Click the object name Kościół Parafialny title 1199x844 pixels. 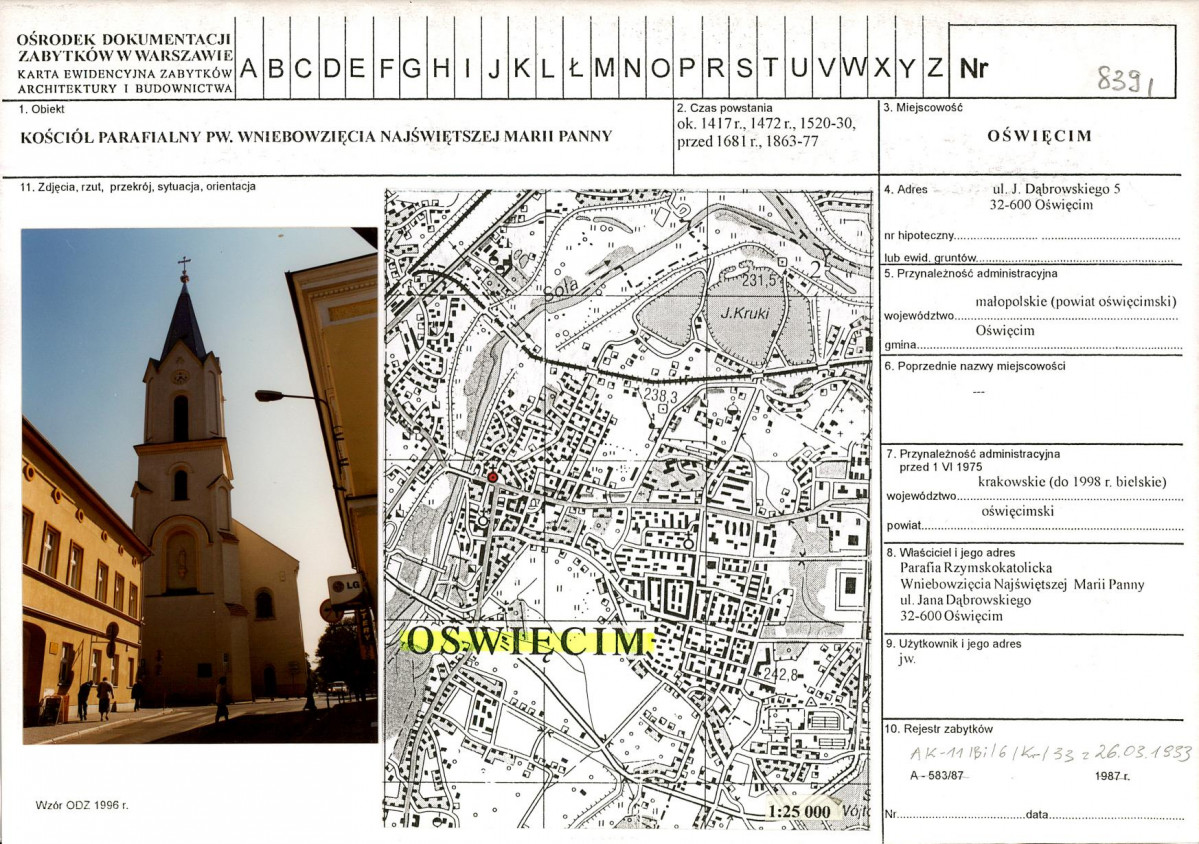click(316, 137)
